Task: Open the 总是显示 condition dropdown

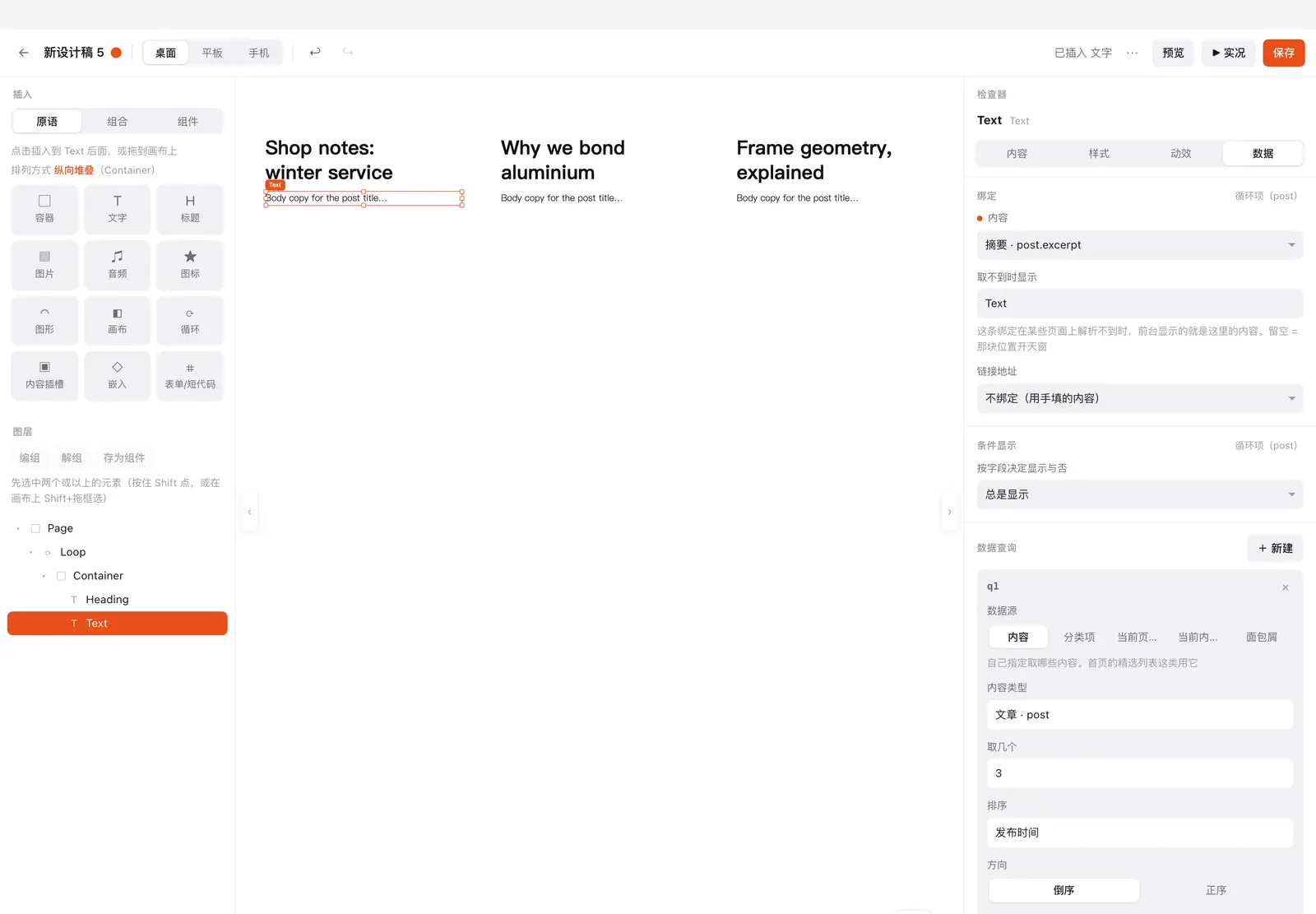Action: point(1139,494)
